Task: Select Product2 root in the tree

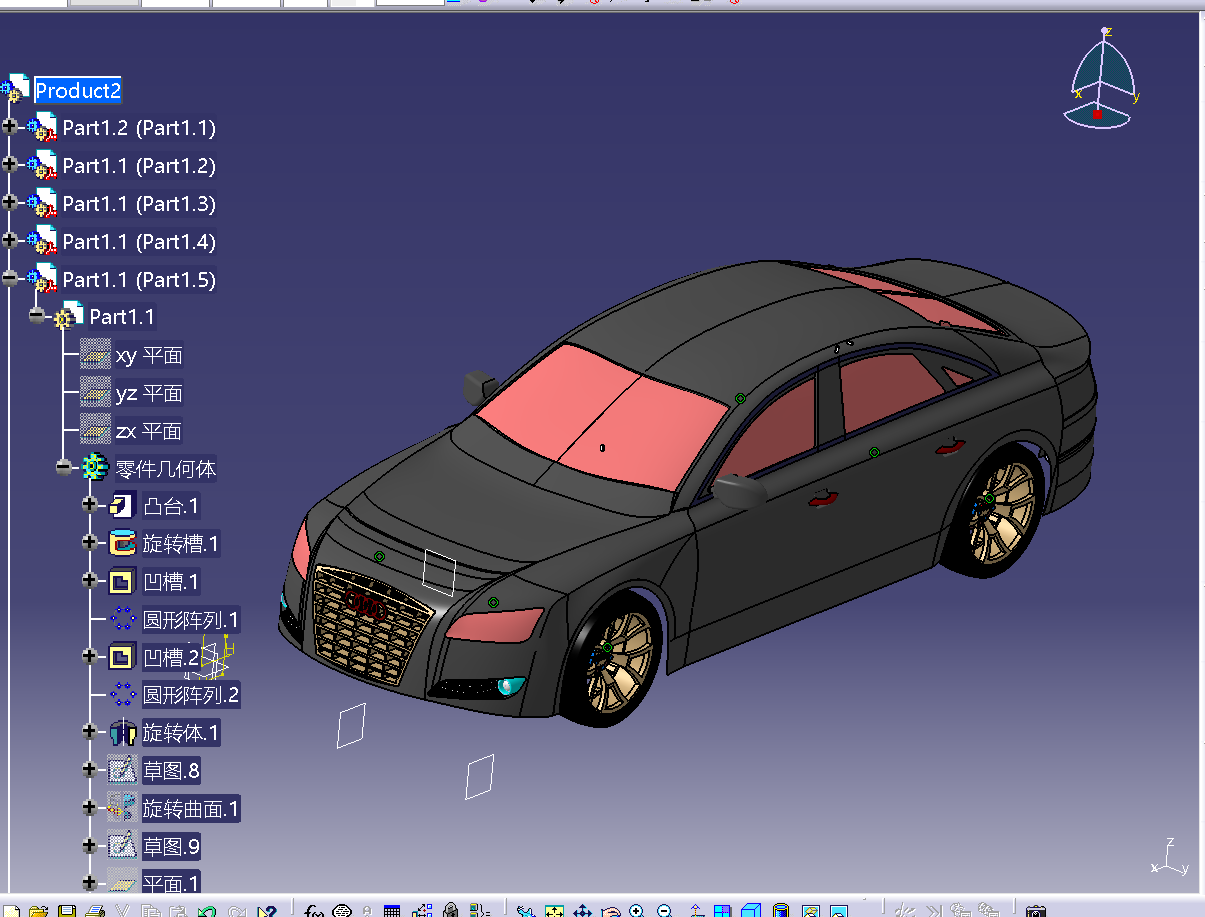Action: tap(78, 91)
